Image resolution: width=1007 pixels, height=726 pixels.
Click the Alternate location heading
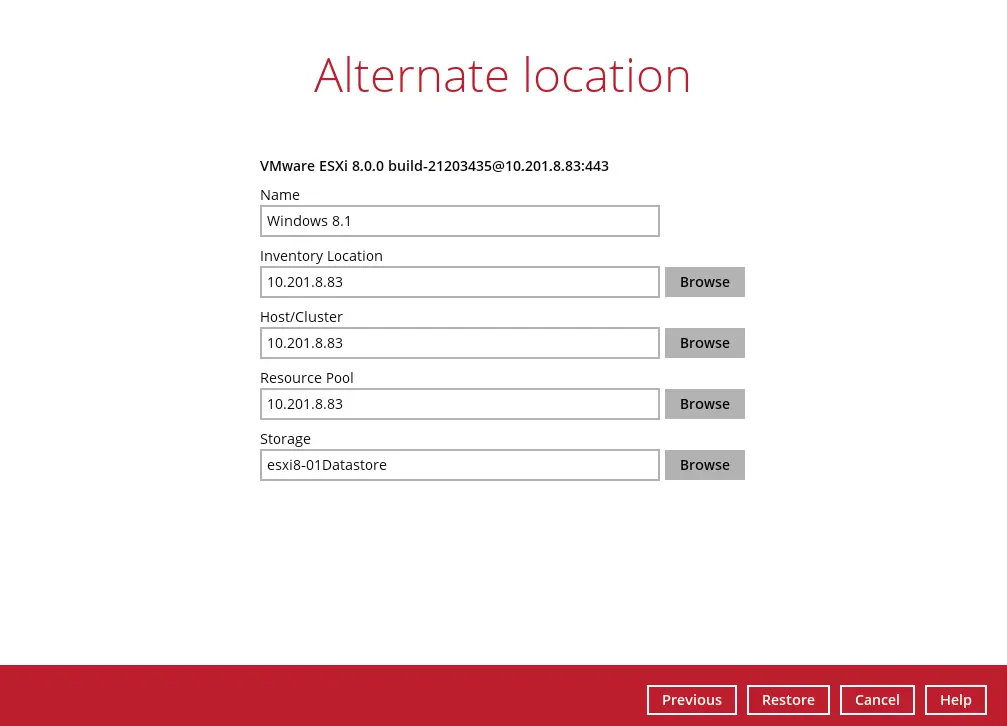[x=502, y=76]
